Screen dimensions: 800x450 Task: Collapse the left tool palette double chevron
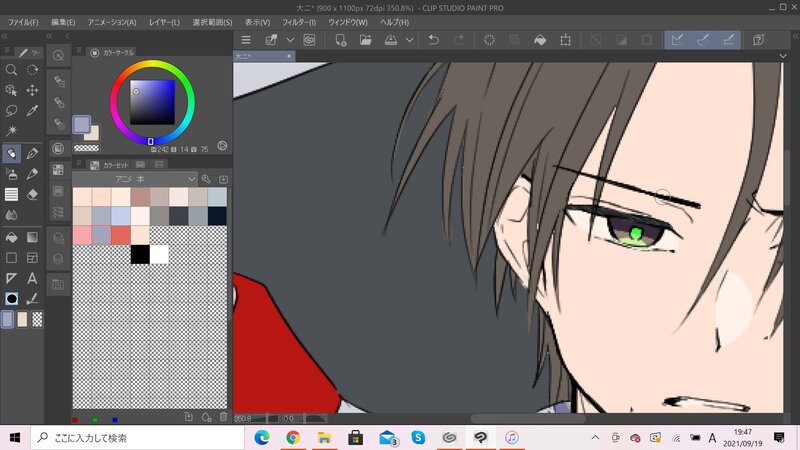coord(4,36)
